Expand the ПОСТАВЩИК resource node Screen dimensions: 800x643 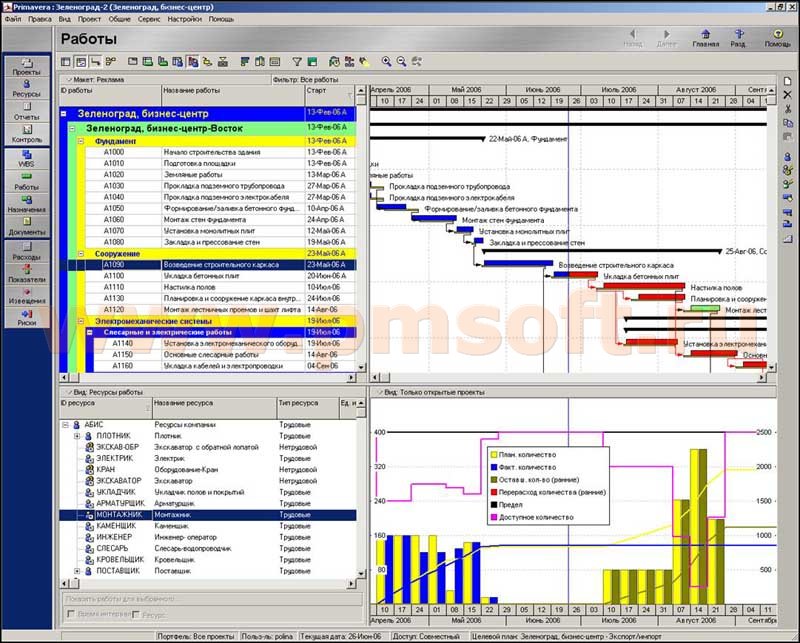[x=77, y=571]
